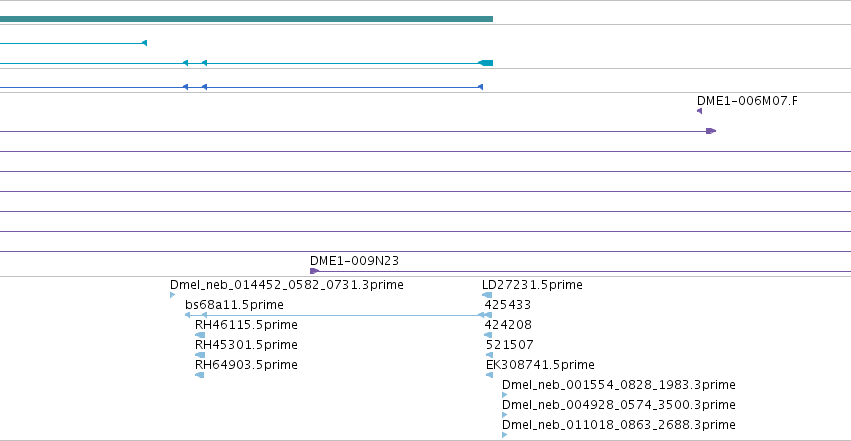Screen dimensions: 851x441
Task: Select the purple arrow glyph below DME1-009N23
Action: pyautogui.click(x=314, y=271)
